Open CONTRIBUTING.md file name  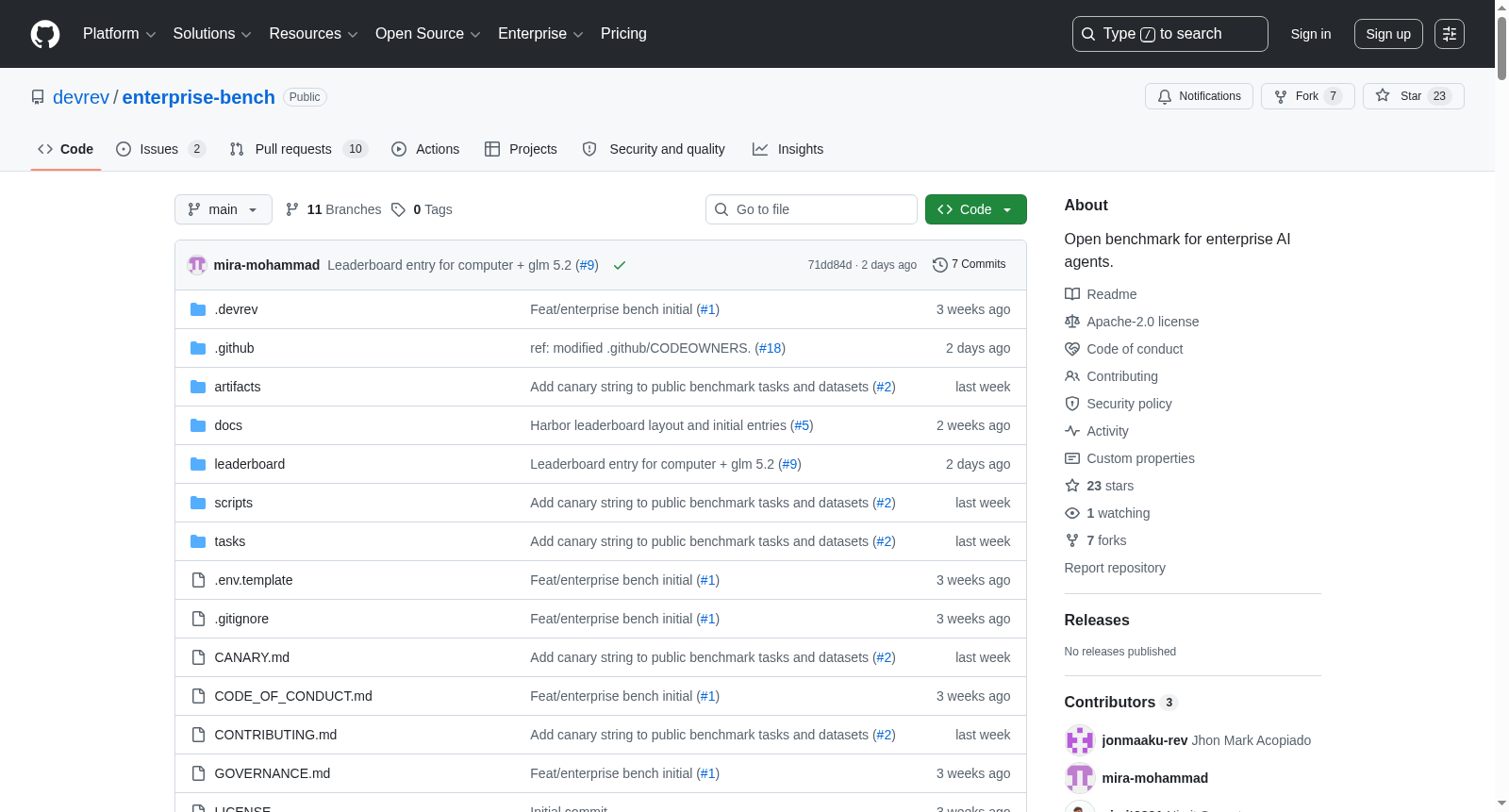(275, 735)
